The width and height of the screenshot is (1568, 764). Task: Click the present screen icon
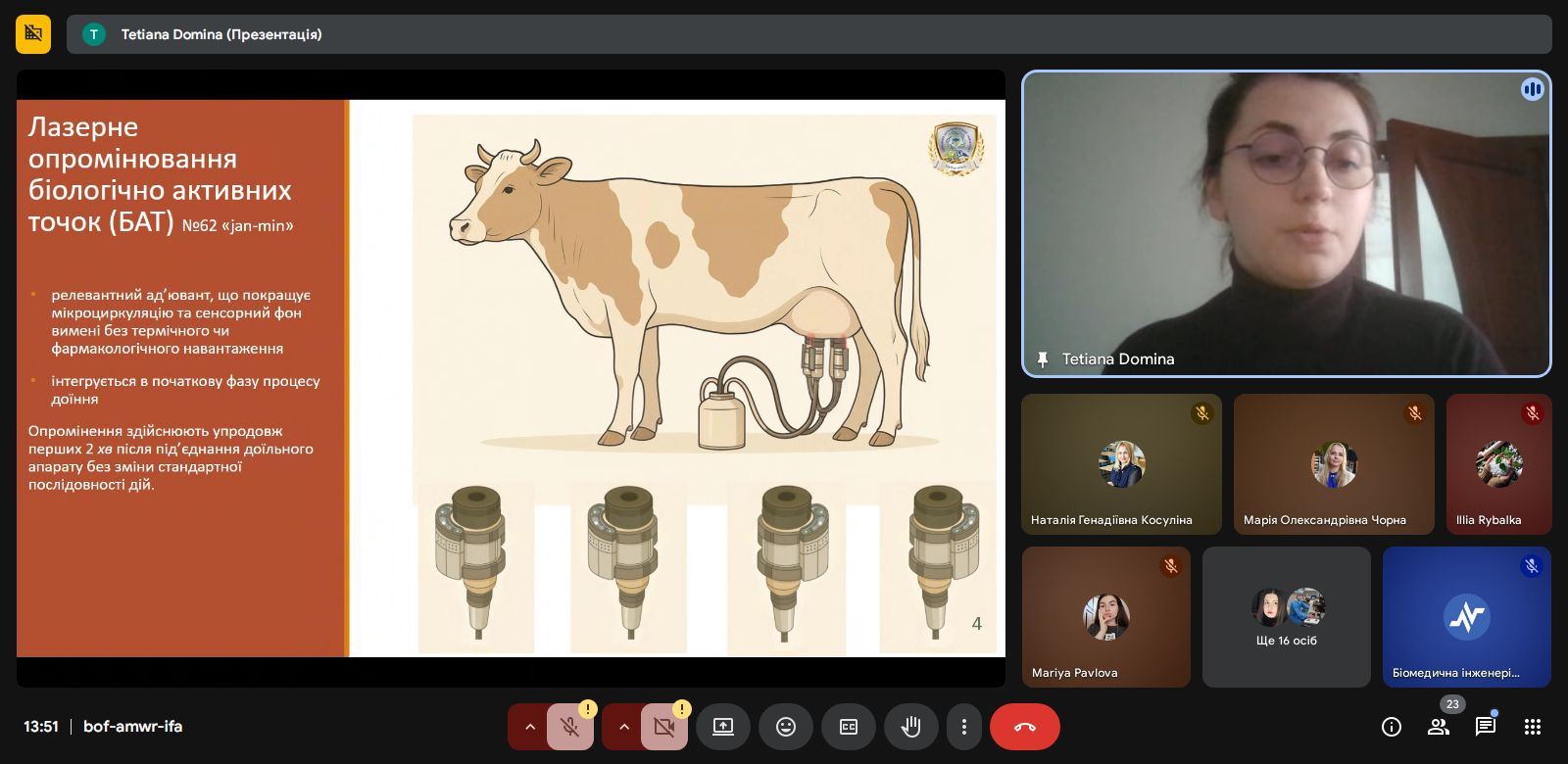pos(722,727)
